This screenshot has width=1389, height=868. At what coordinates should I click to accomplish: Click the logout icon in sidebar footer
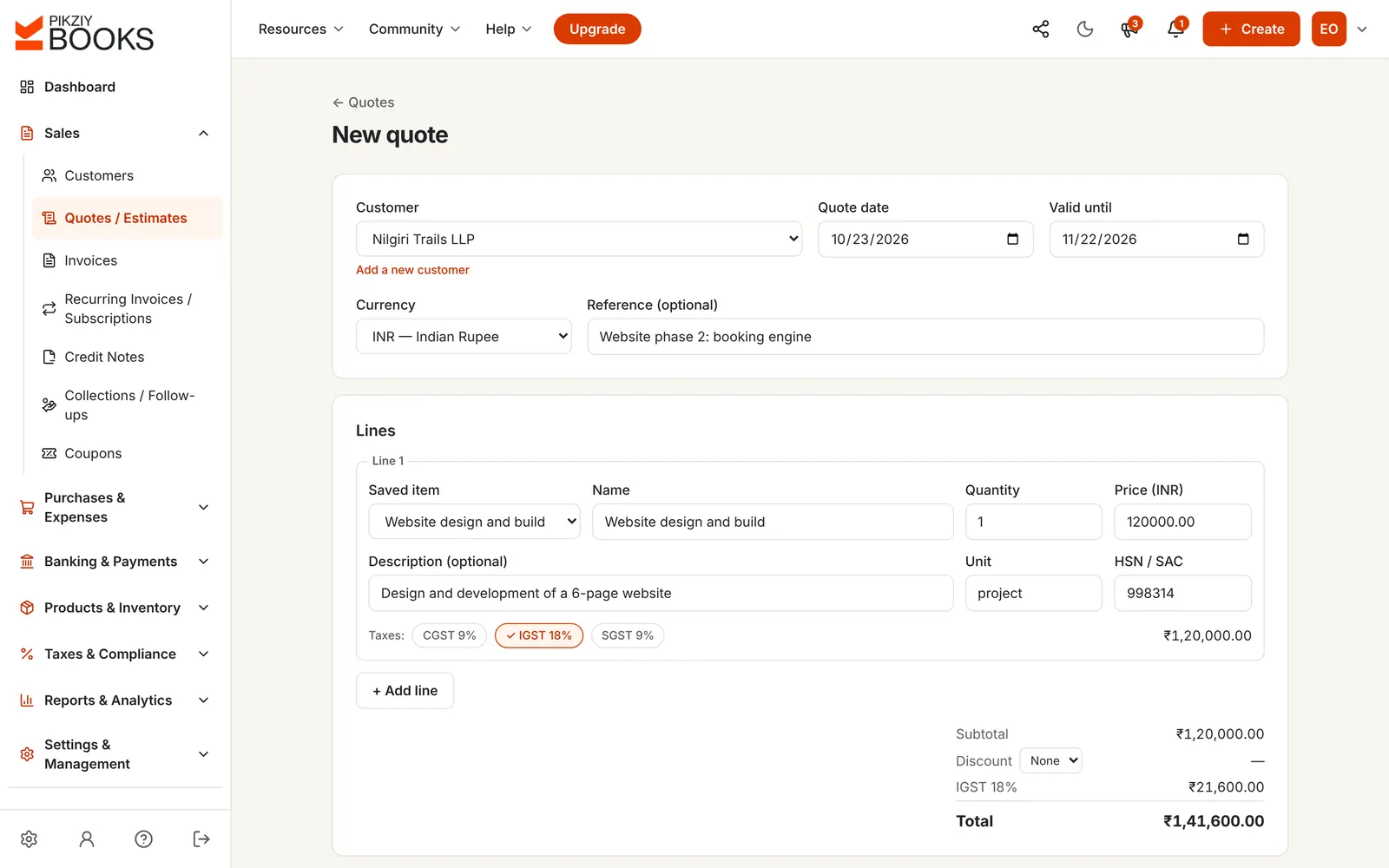click(x=201, y=838)
